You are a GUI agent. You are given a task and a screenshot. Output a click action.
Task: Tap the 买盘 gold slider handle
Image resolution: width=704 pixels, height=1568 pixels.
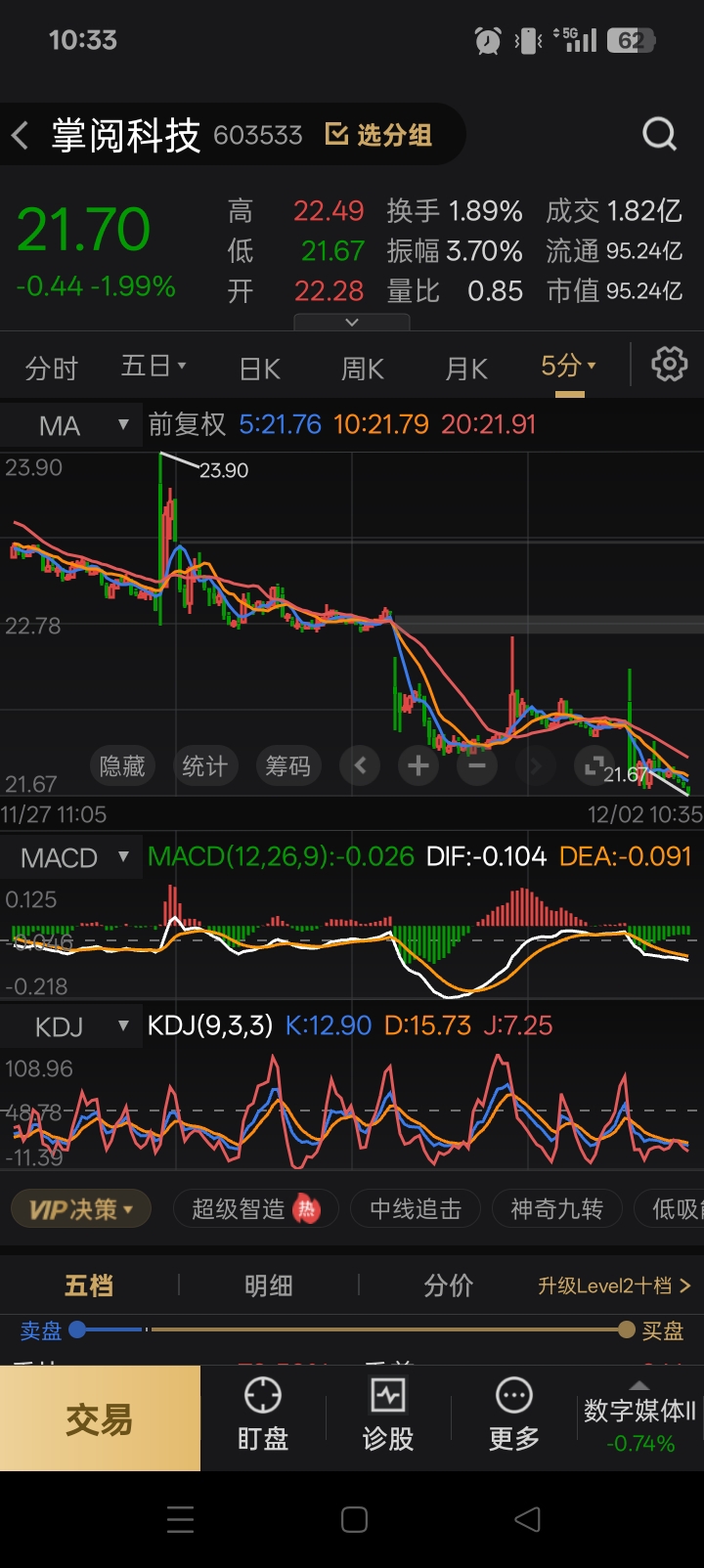pyautogui.click(x=627, y=1329)
